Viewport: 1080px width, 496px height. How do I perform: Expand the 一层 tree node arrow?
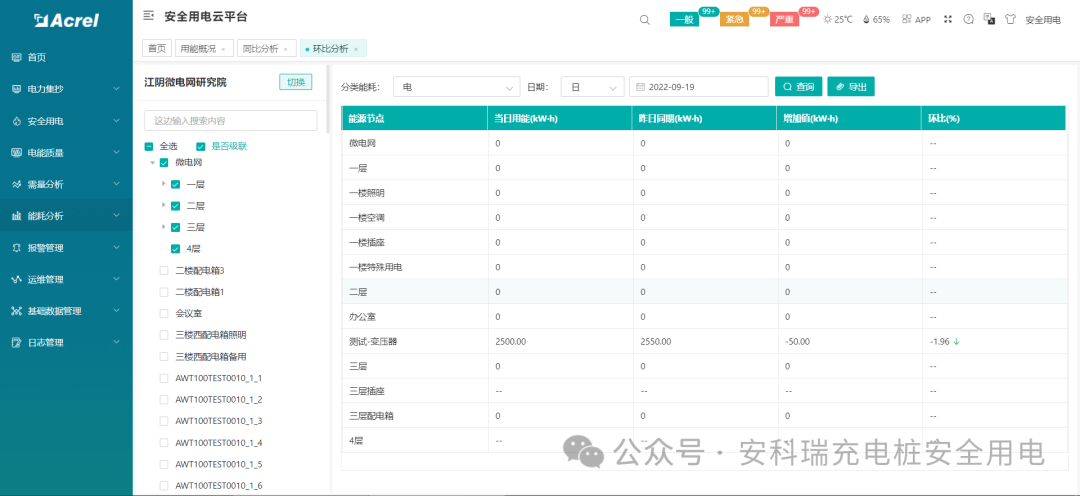tap(163, 184)
